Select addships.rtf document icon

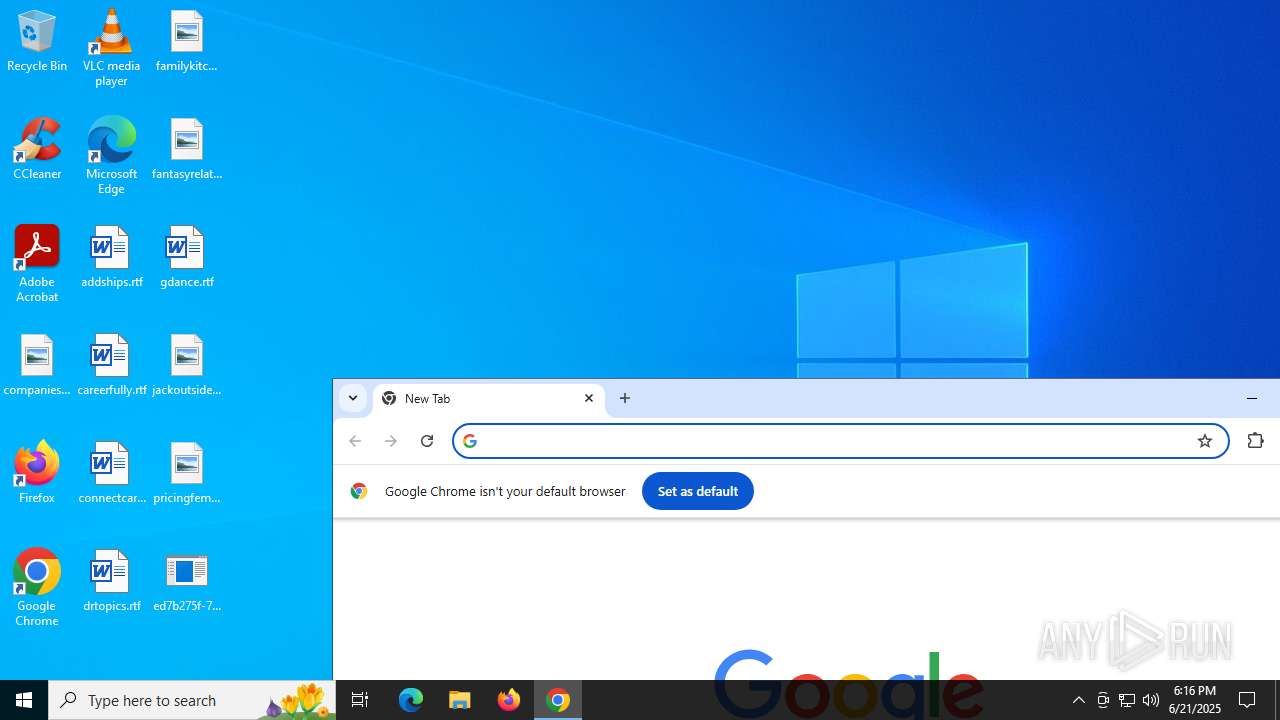111,258
